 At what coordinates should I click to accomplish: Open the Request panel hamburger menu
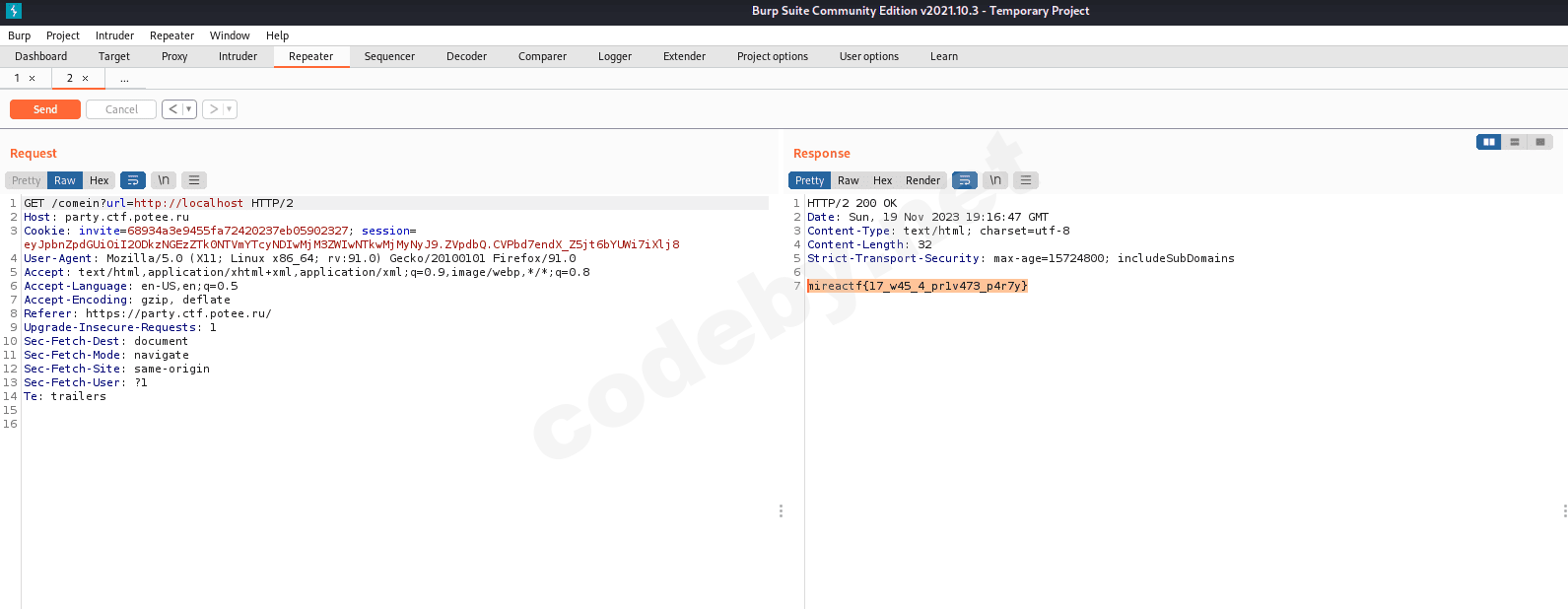194,180
